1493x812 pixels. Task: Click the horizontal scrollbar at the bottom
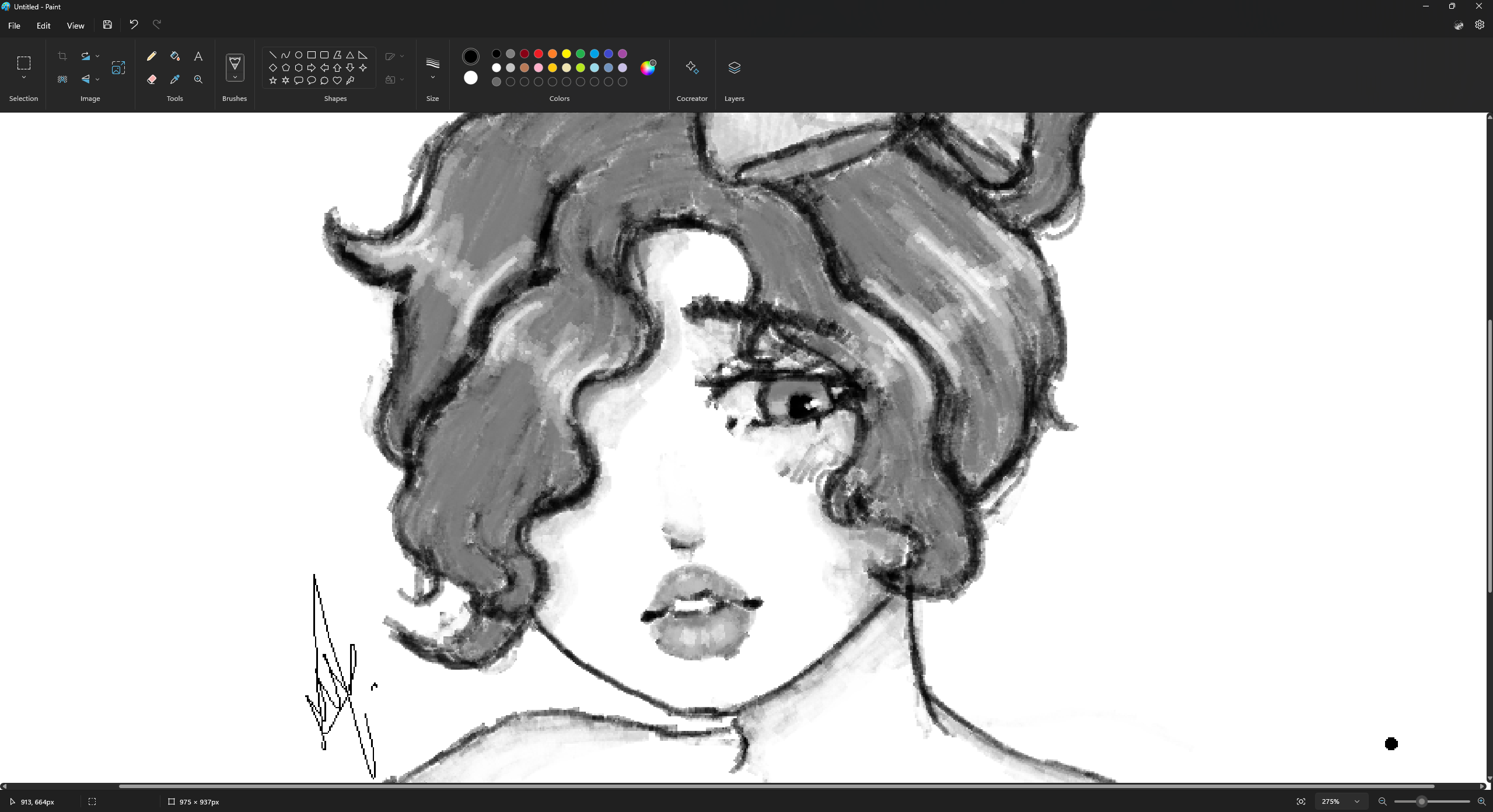pyautogui.click(x=776, y=786)
